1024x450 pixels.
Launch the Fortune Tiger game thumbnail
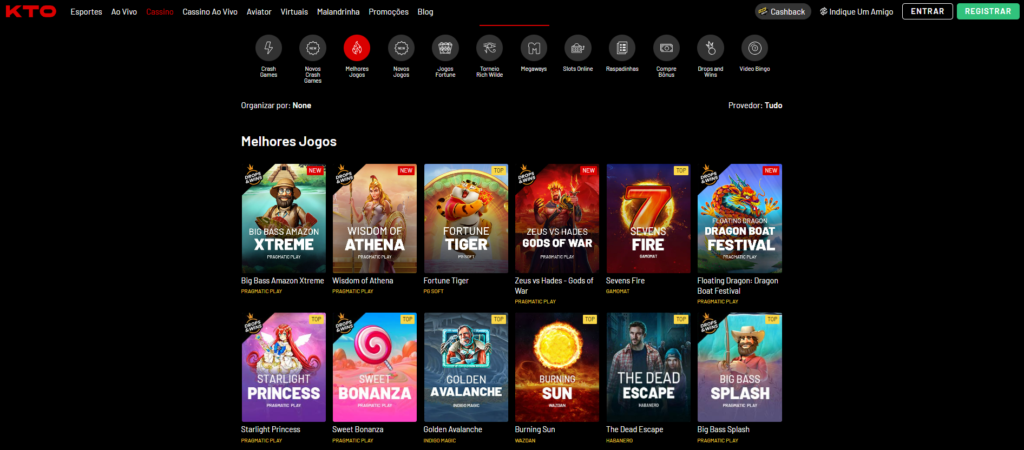(x=466, y=218)
